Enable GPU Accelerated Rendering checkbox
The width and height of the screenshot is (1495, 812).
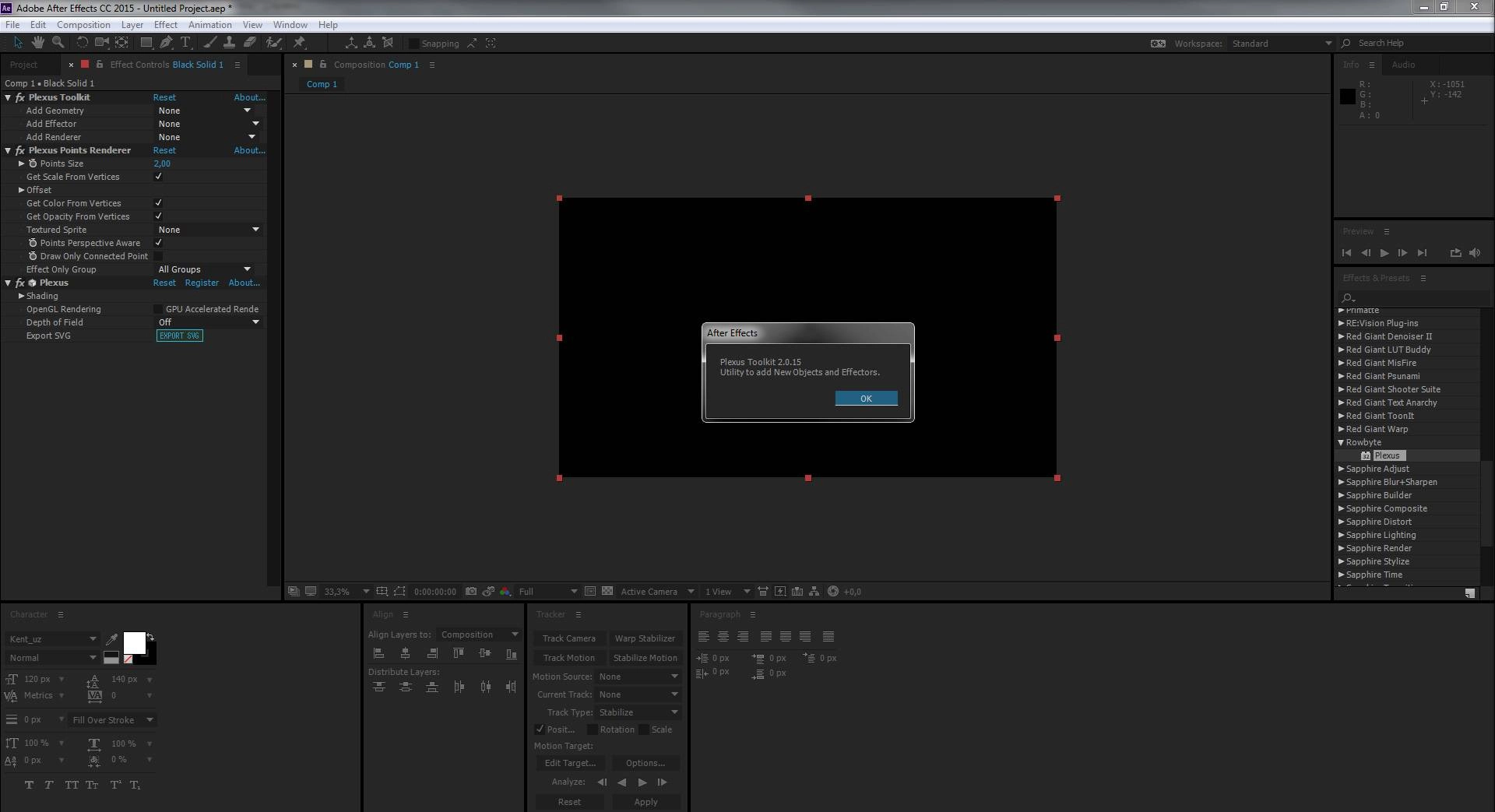(x=158, y=309)
